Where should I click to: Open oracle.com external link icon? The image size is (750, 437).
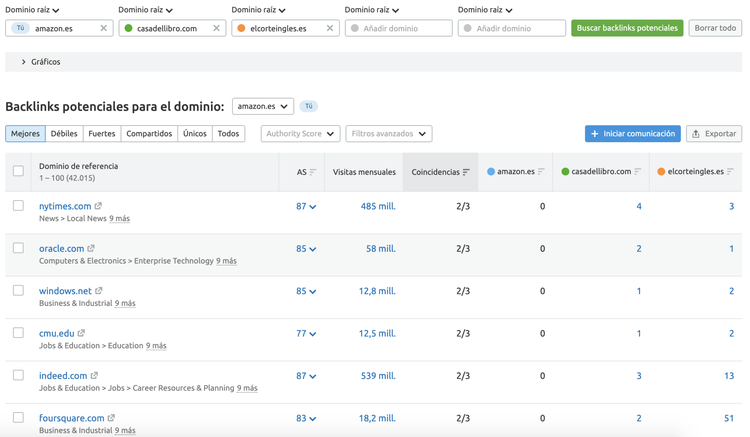(91, 248)
